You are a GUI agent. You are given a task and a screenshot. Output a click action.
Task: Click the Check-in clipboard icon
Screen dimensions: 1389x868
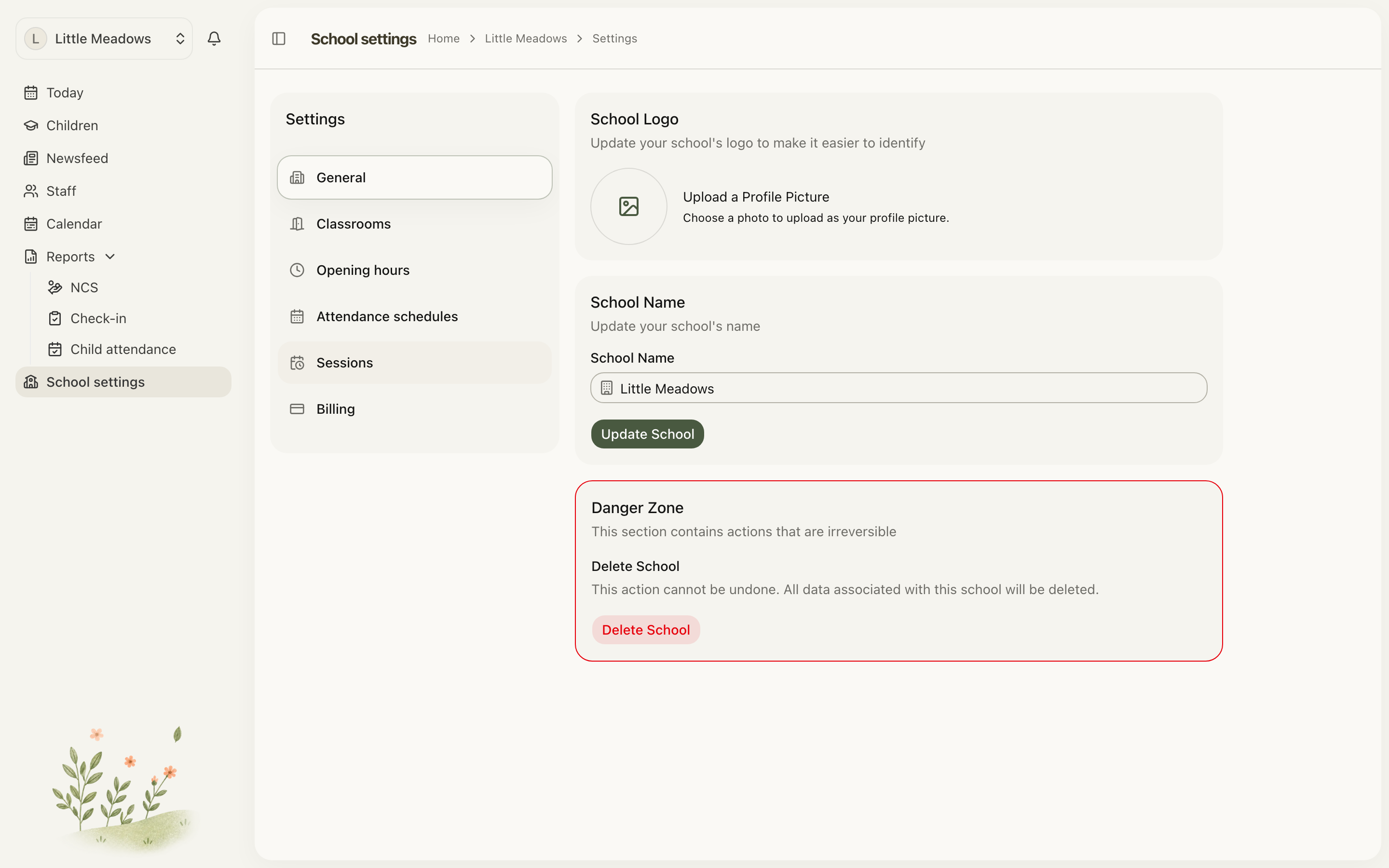pyautogui.click(x=55, y=319)
